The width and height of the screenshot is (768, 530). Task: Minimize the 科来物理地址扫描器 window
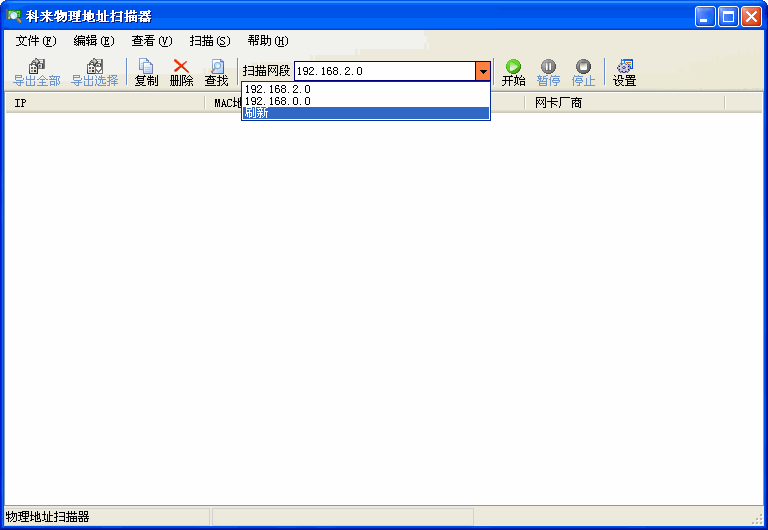705,17
